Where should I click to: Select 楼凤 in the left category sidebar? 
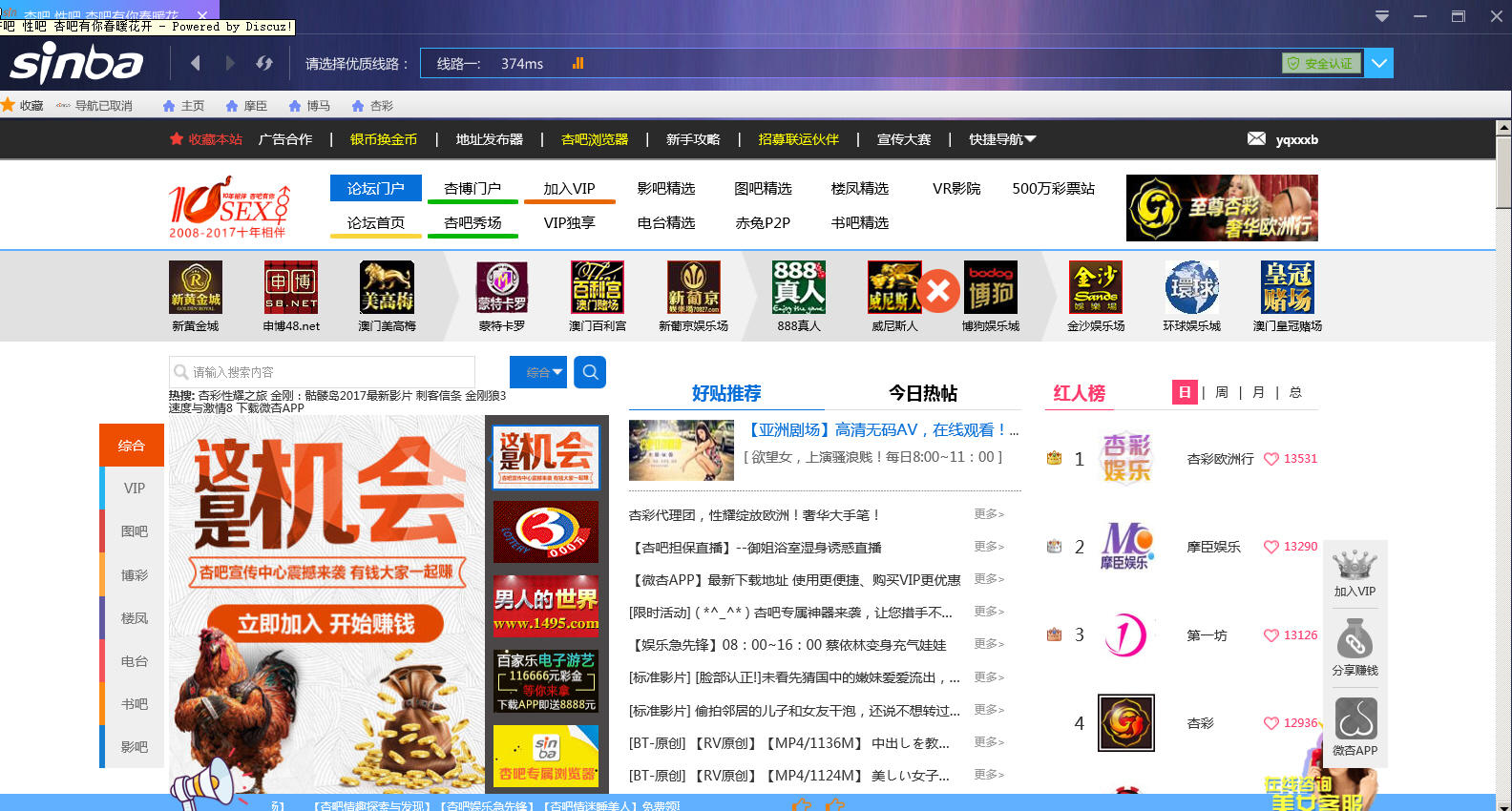click(134, 618)
